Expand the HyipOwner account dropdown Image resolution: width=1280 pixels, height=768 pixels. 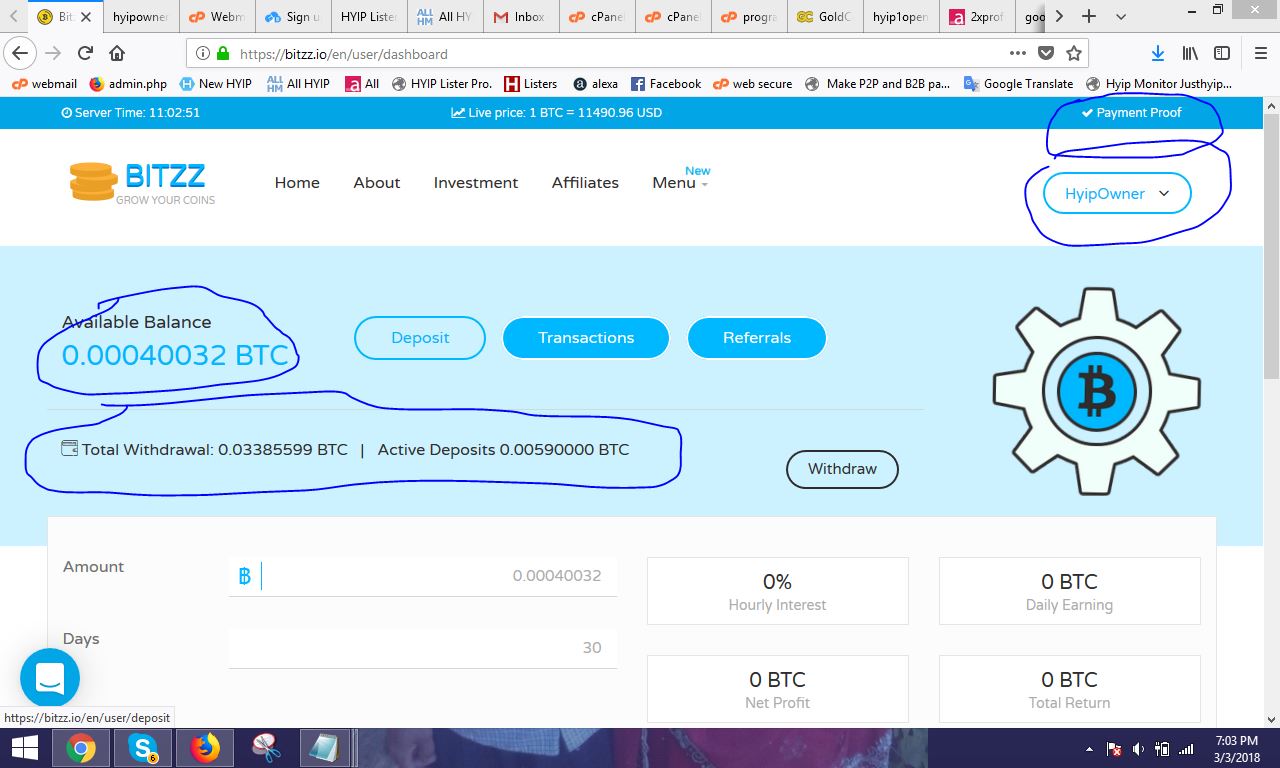(1117, 194)
